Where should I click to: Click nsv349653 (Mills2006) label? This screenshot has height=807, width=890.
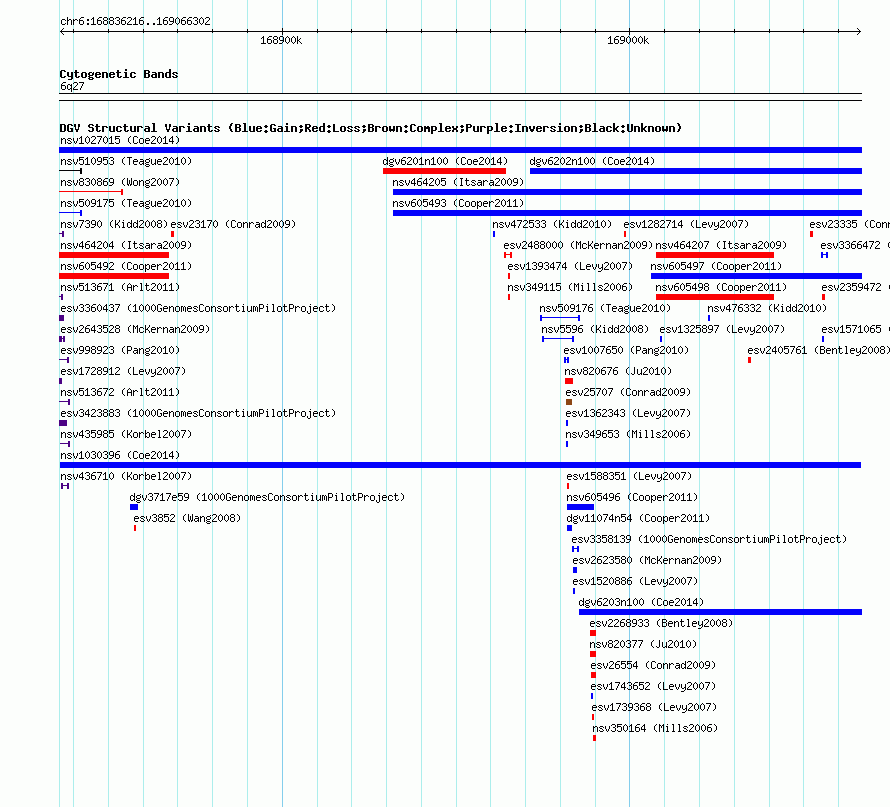pos(628,434)
